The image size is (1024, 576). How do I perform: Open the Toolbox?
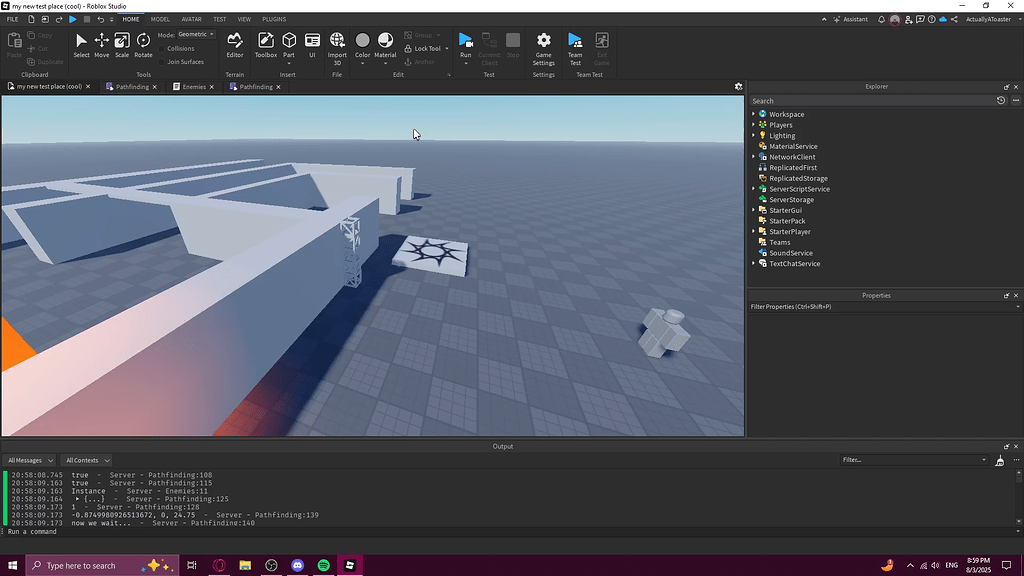[266, 46]
